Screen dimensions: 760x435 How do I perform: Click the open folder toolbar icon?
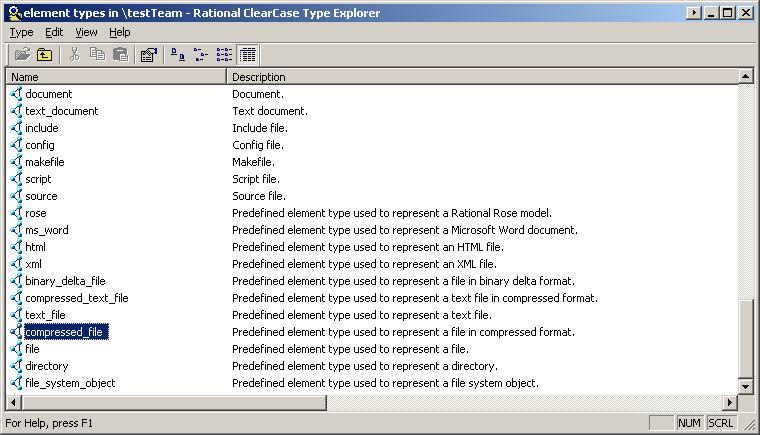point(21,55)
